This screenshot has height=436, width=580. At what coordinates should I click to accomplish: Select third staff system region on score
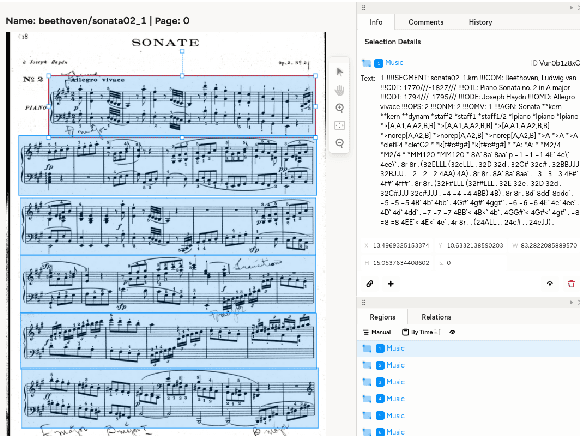pos(168,226)
